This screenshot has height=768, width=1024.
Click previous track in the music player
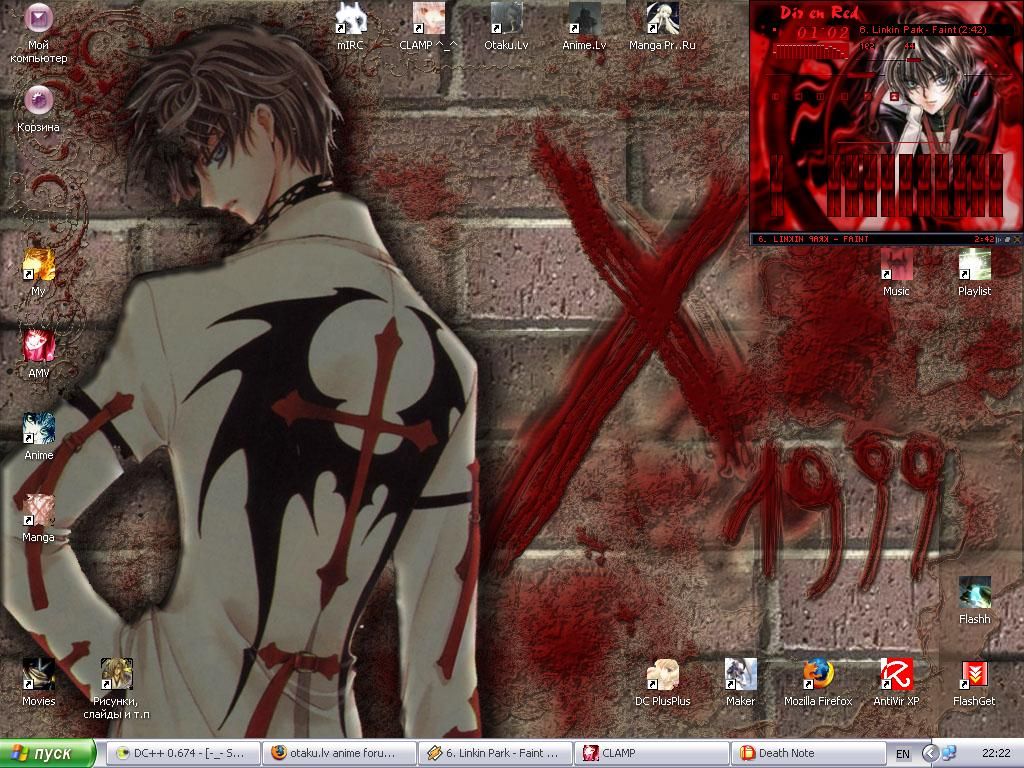coord(776,97)
